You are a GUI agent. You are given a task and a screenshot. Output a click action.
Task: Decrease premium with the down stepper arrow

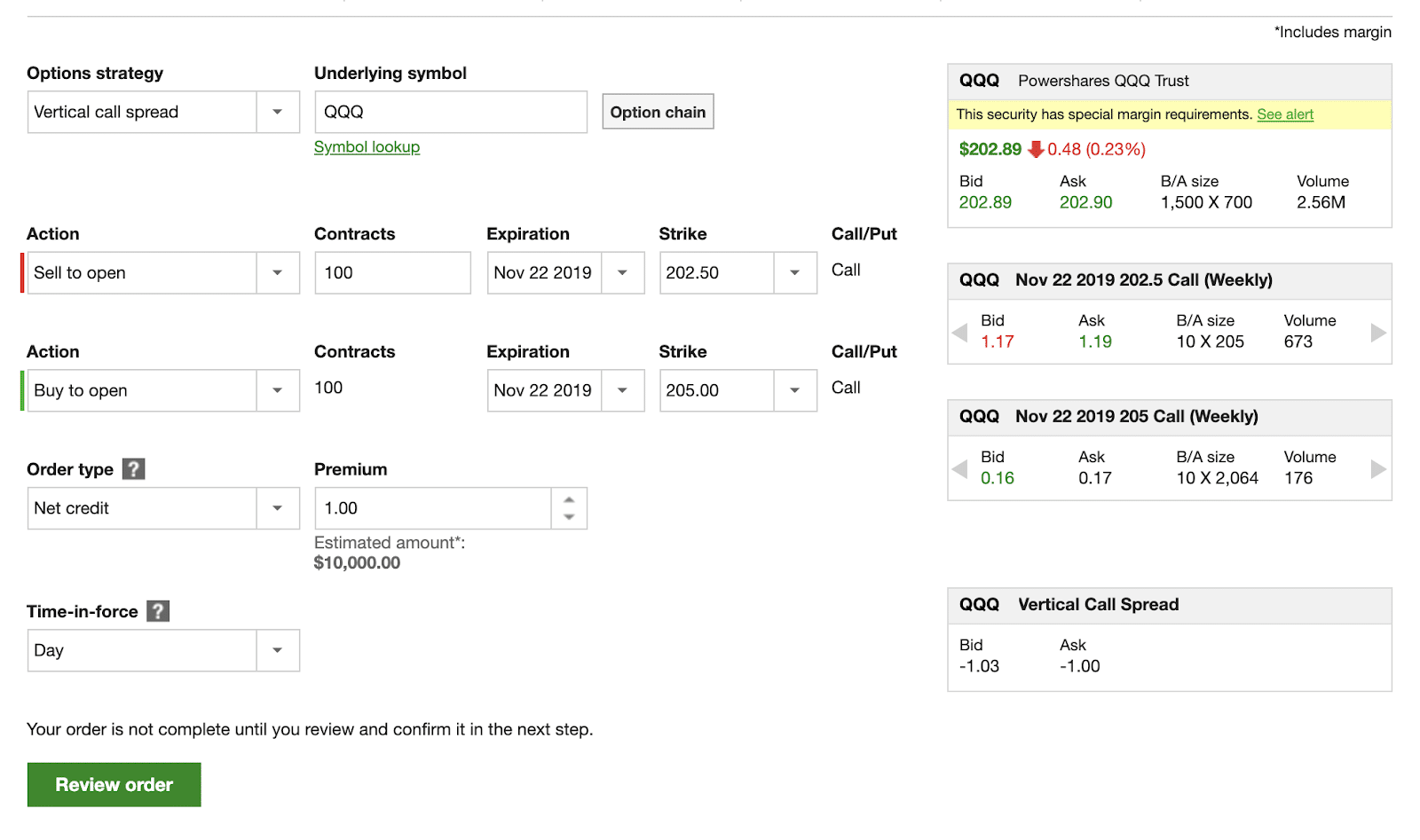[569, 517]
